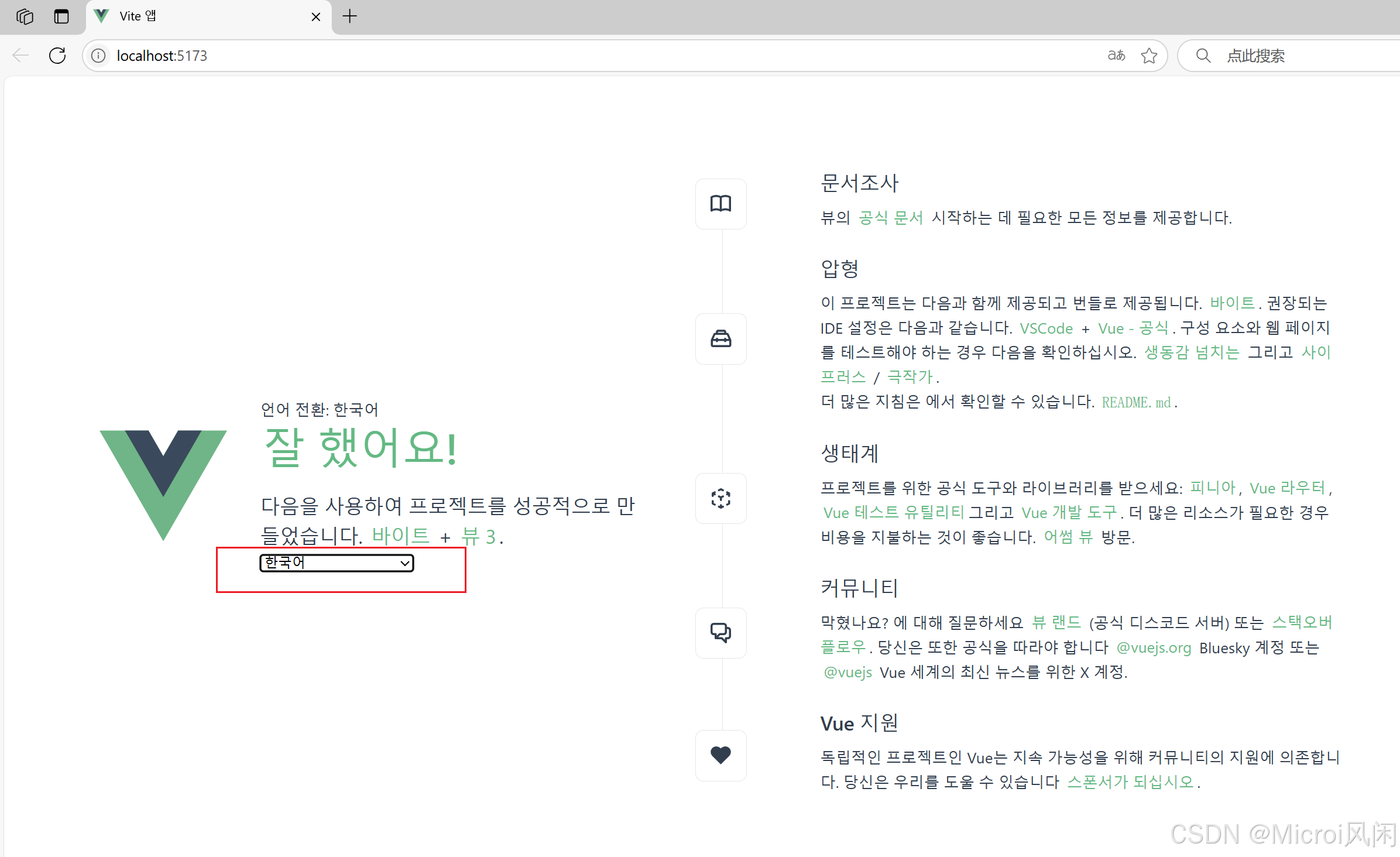This screenshot has height=857, width=1400.
Task: Click the site information icon
Action: [98, 56]
